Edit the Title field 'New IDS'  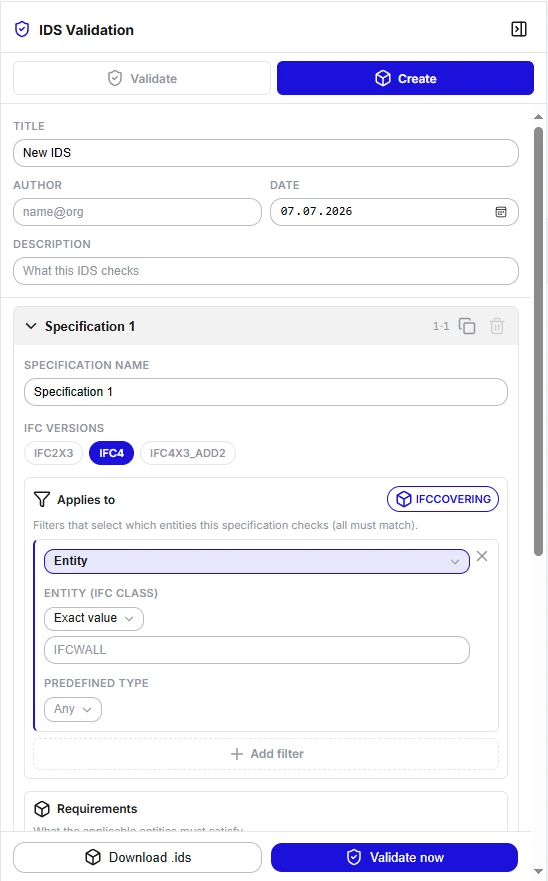[x=266, y=153]
